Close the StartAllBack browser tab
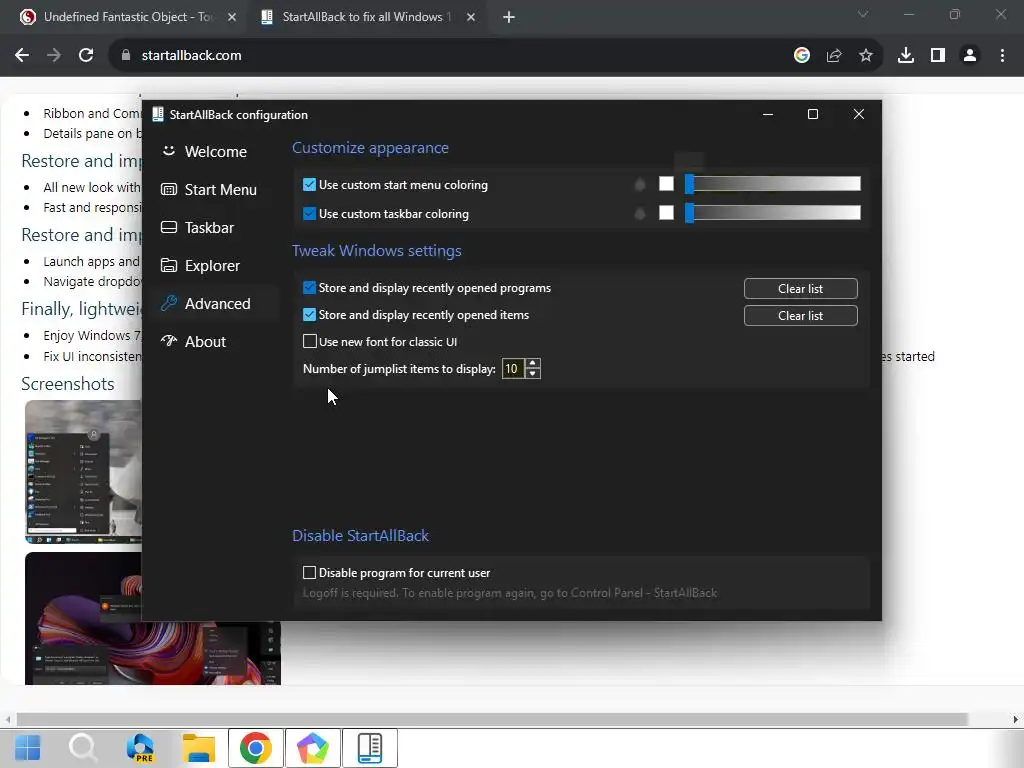Screen dimensions: 1024x768 point(471,17)
